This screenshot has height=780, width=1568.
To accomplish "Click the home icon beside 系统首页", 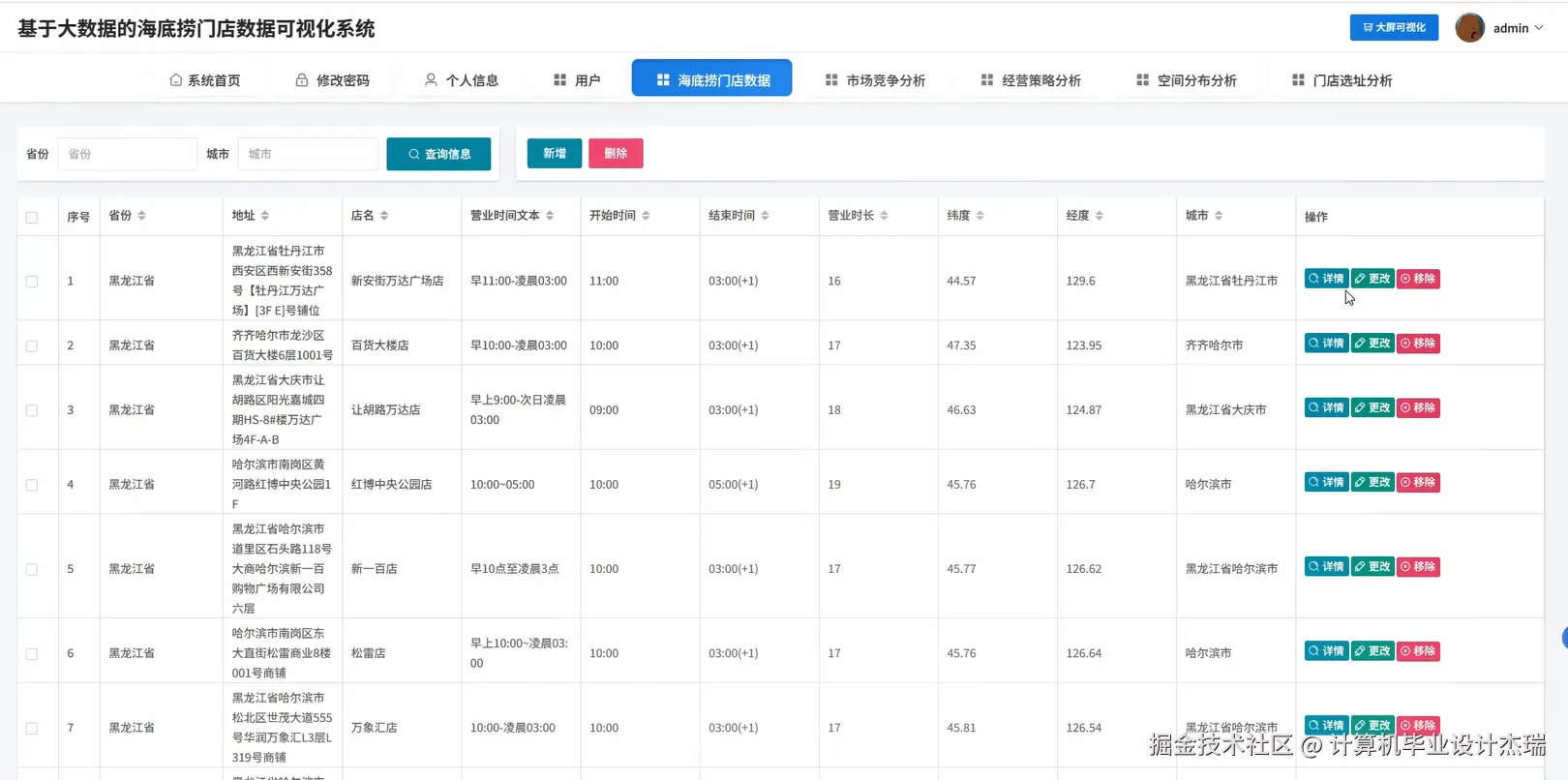I will pyautogui.click(x=175, y=80).
